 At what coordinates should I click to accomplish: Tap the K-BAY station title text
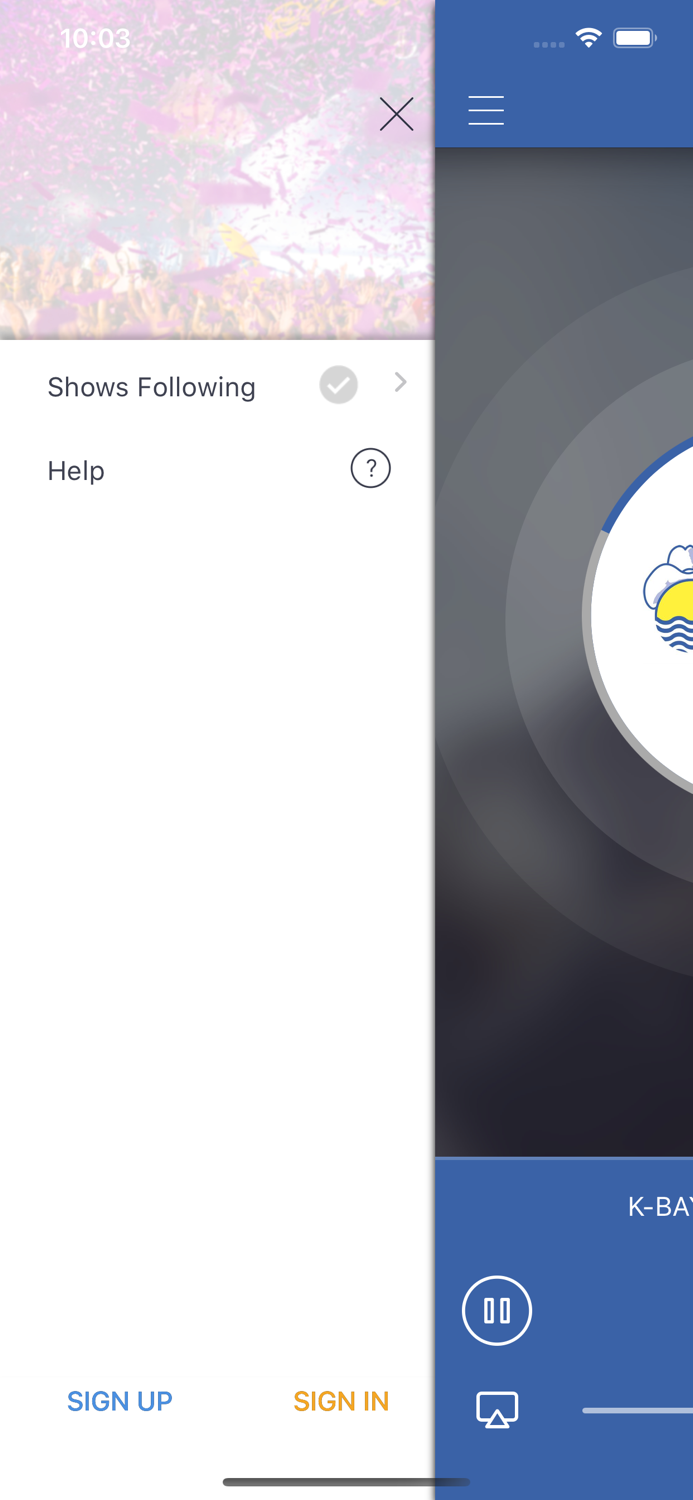tap(660, 1207)
